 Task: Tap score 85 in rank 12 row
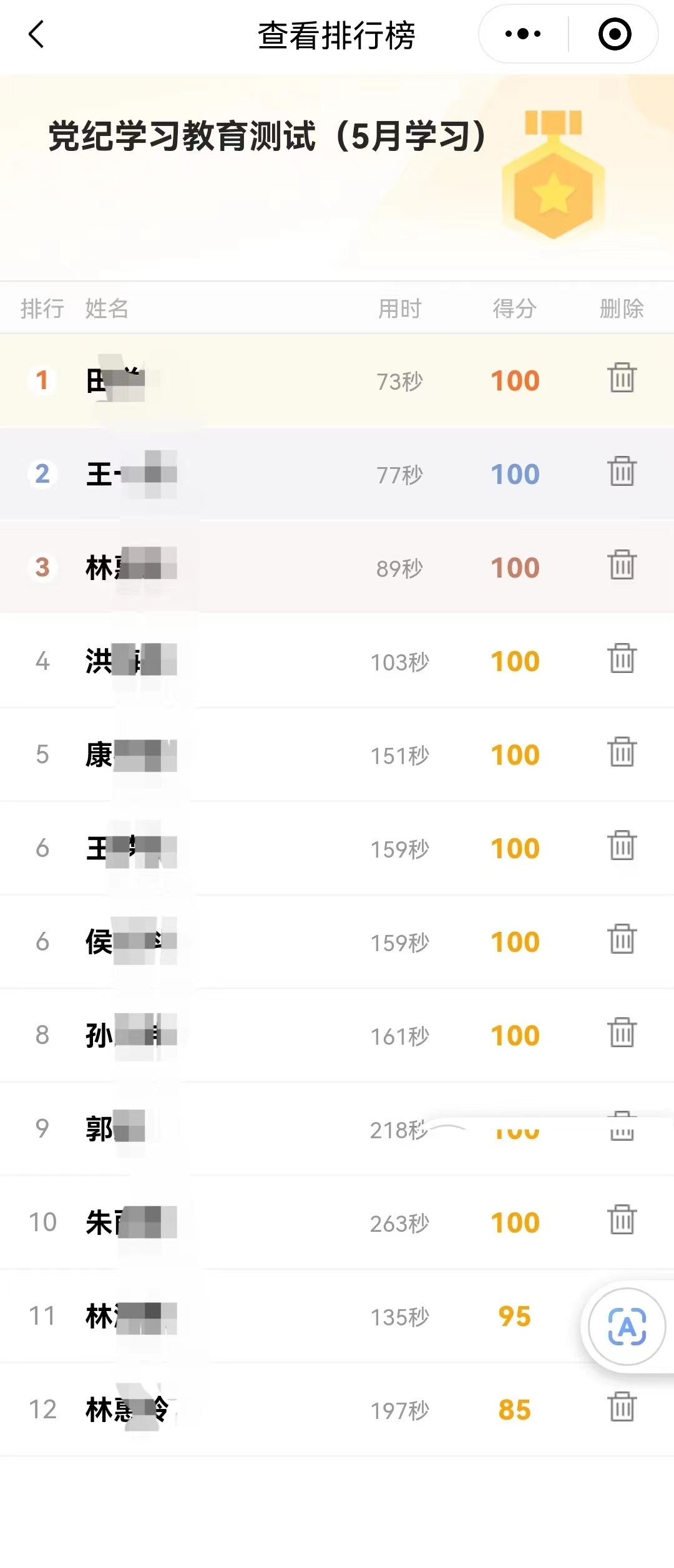pos(514,1410)
